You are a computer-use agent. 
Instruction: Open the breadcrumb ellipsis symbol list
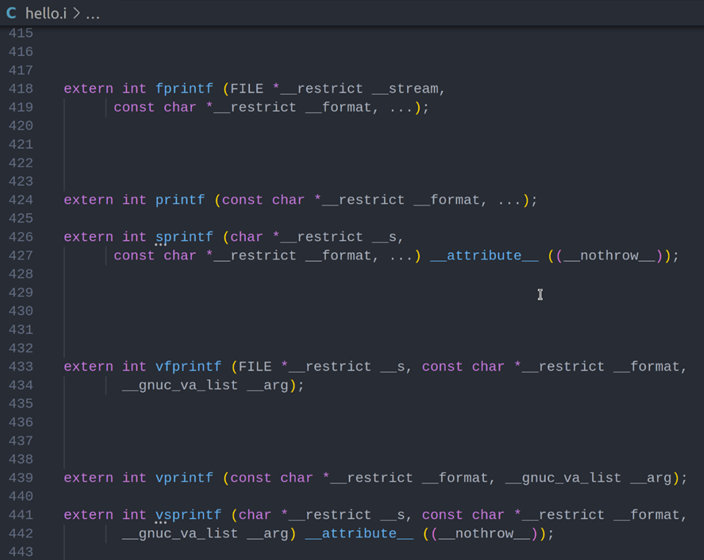click(92, 14)
